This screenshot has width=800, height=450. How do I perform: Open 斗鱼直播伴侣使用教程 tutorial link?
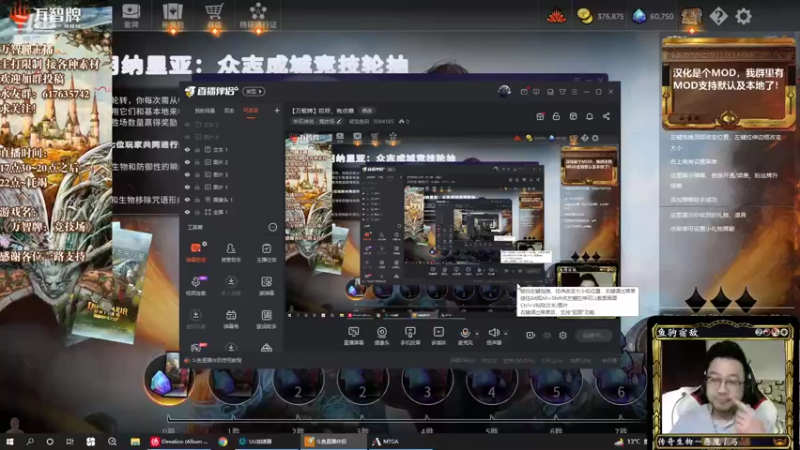[x=214, y=360]
